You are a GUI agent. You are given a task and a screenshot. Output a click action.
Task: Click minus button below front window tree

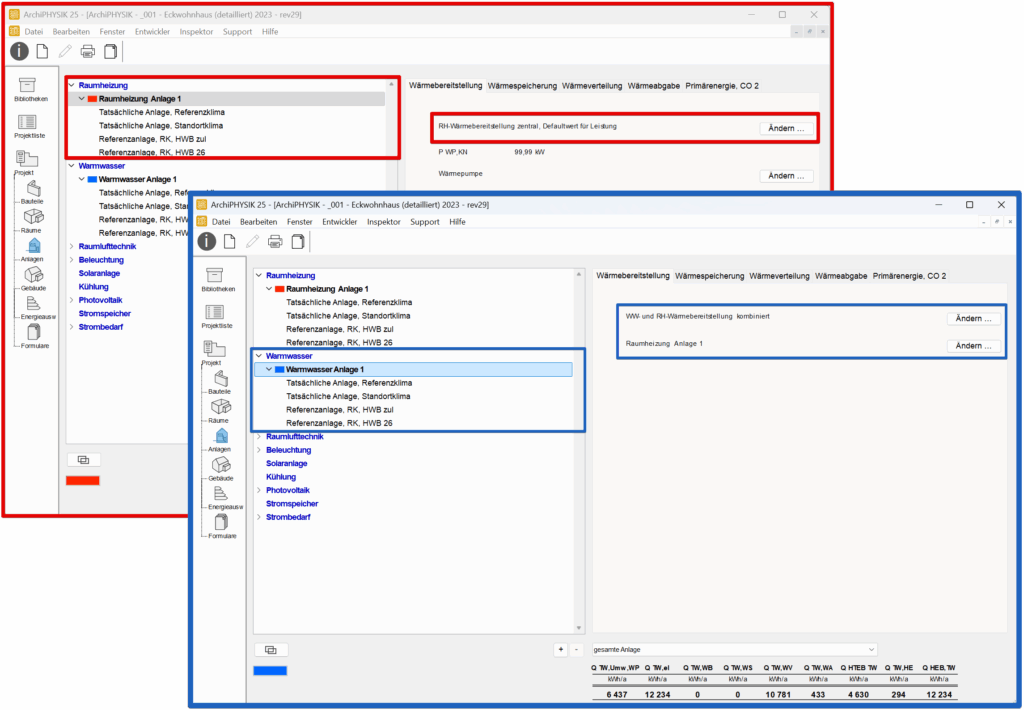click(575, 650)
